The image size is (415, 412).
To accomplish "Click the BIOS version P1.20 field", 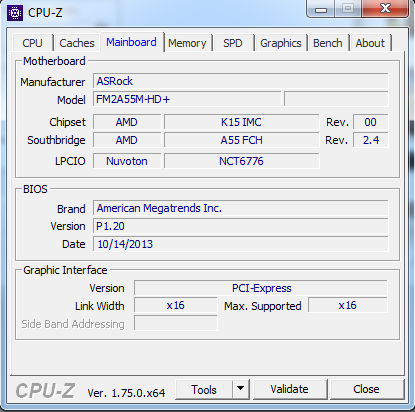I will pyautogui.click(x=241, y=226).
